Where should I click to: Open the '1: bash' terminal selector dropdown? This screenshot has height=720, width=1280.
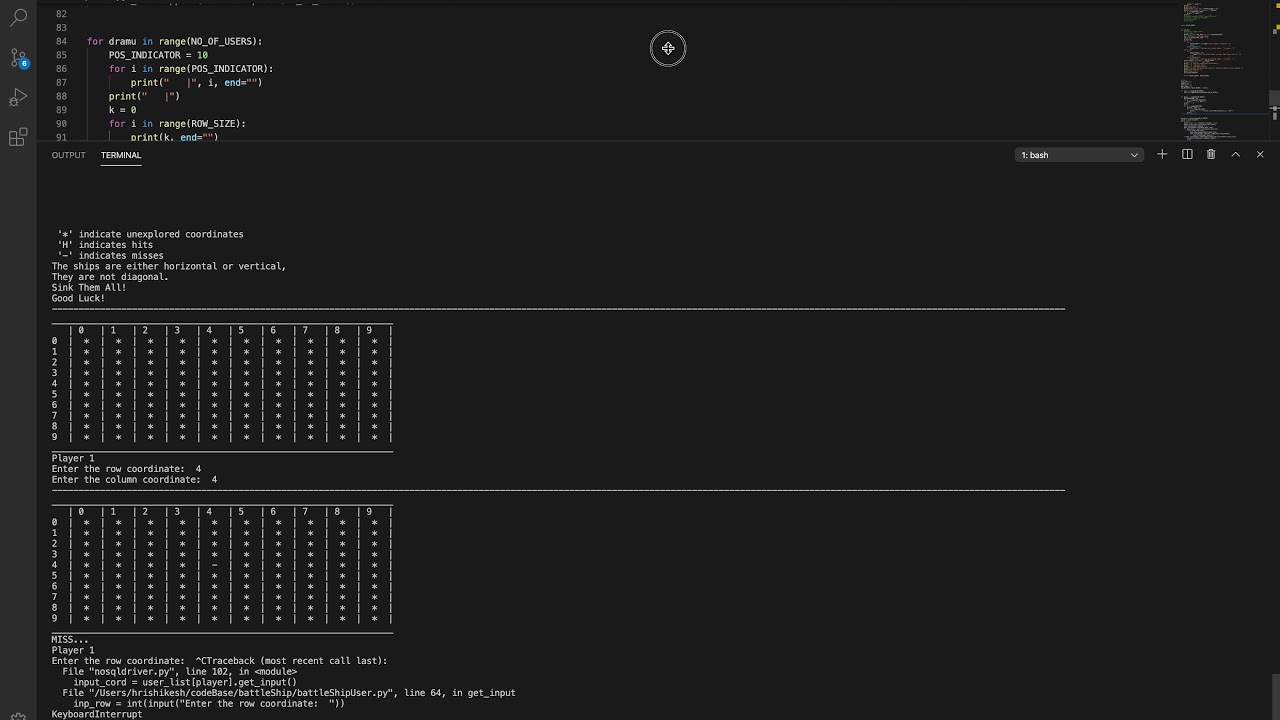click(1078, 155)
